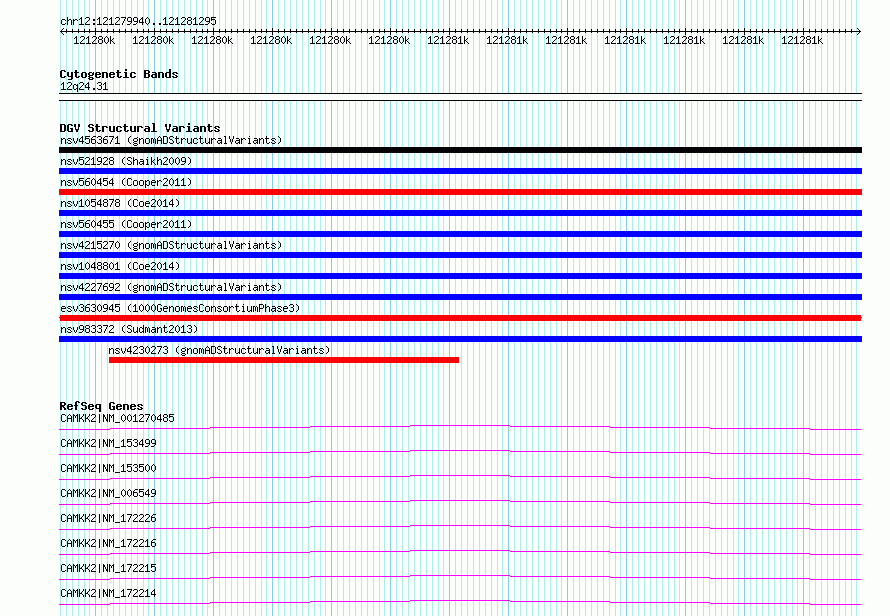Open the nsv4563671 gnomADStructuralVariants label
The image size is (890, 616).
pos(171,140)
